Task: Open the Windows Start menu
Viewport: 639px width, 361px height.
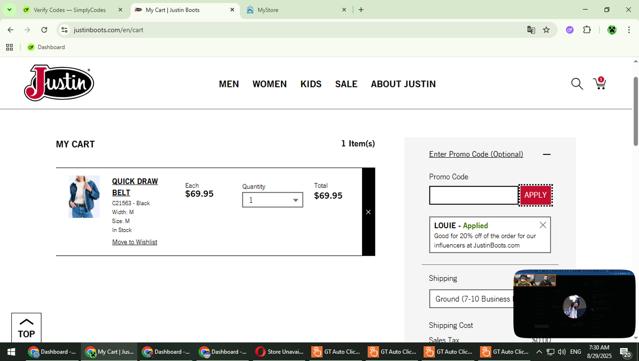Action: tap(11, 352)
